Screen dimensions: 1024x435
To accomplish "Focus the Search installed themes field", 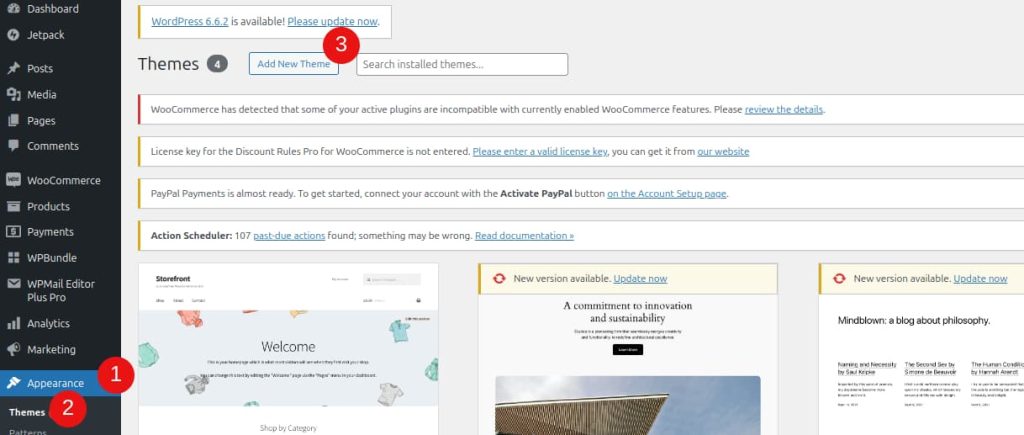I will (462, 64).
